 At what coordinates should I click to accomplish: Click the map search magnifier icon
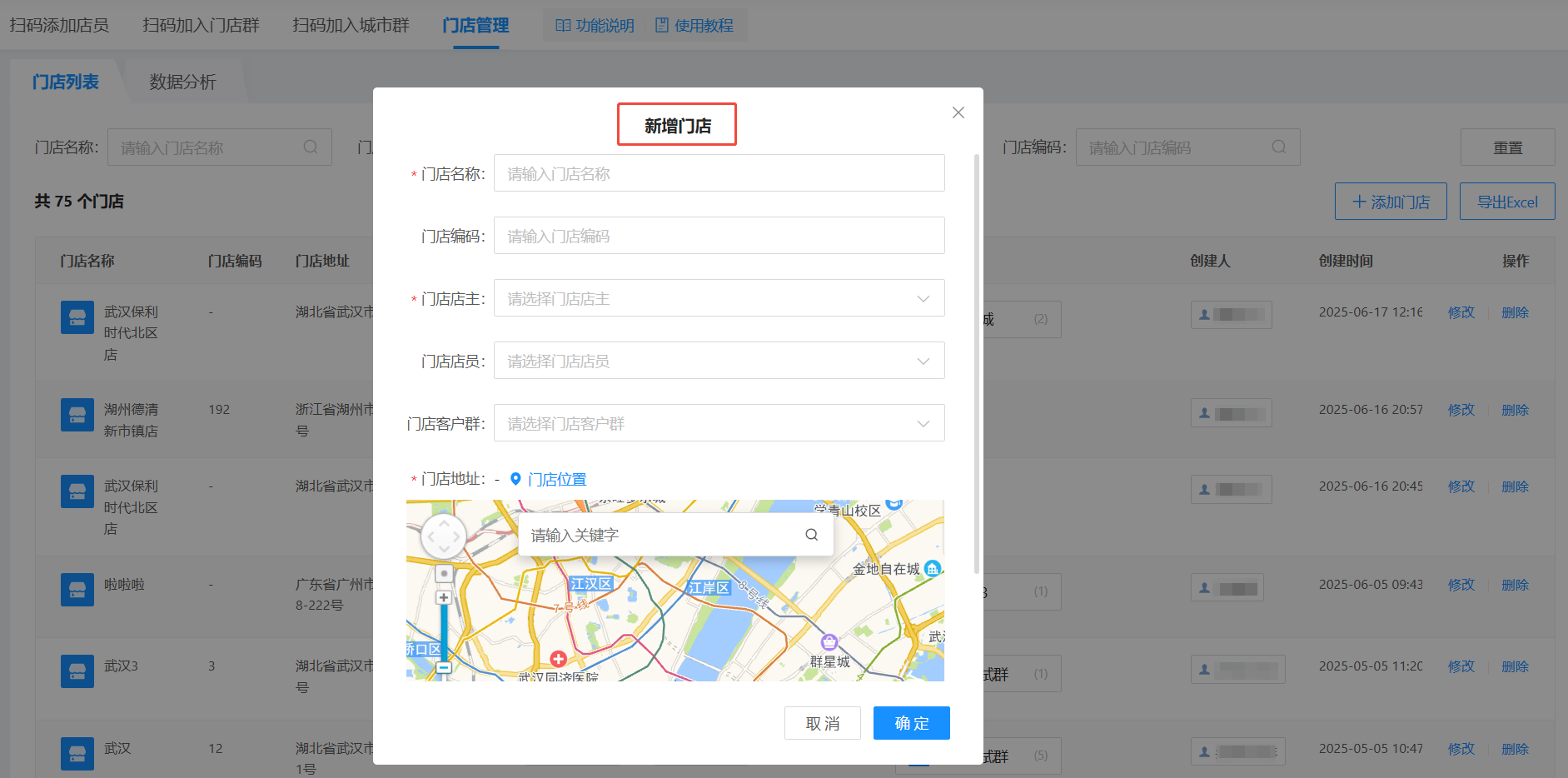tap(812, 535)
